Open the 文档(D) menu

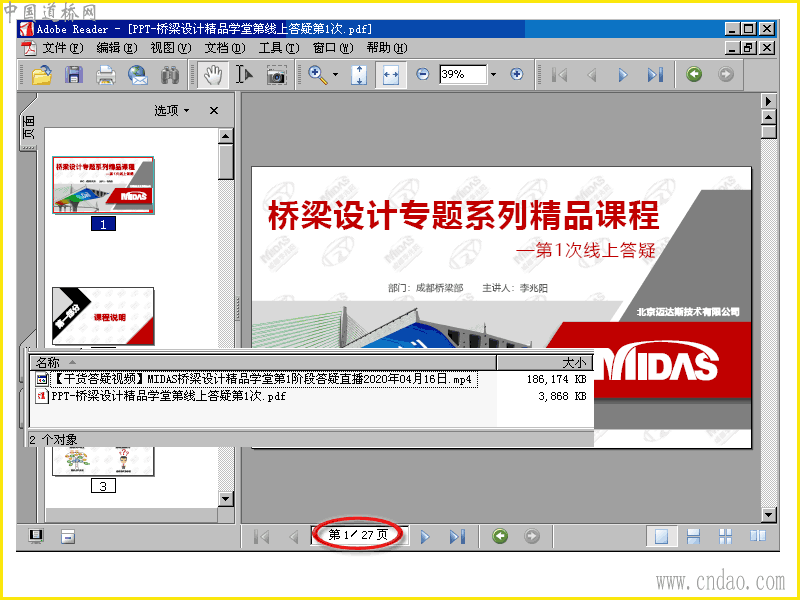click(x=225, y=48)
